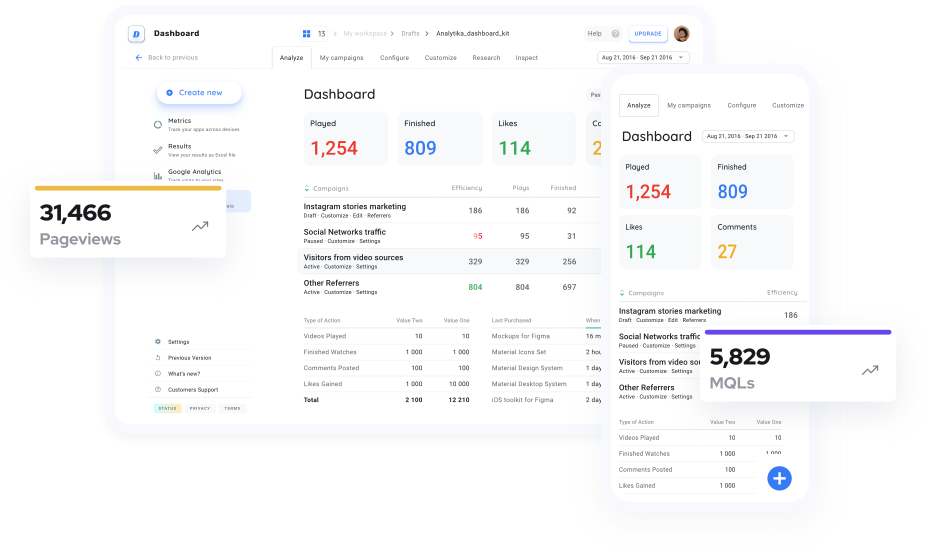Sort desktop Campaigns column via arrows icon

306,188
